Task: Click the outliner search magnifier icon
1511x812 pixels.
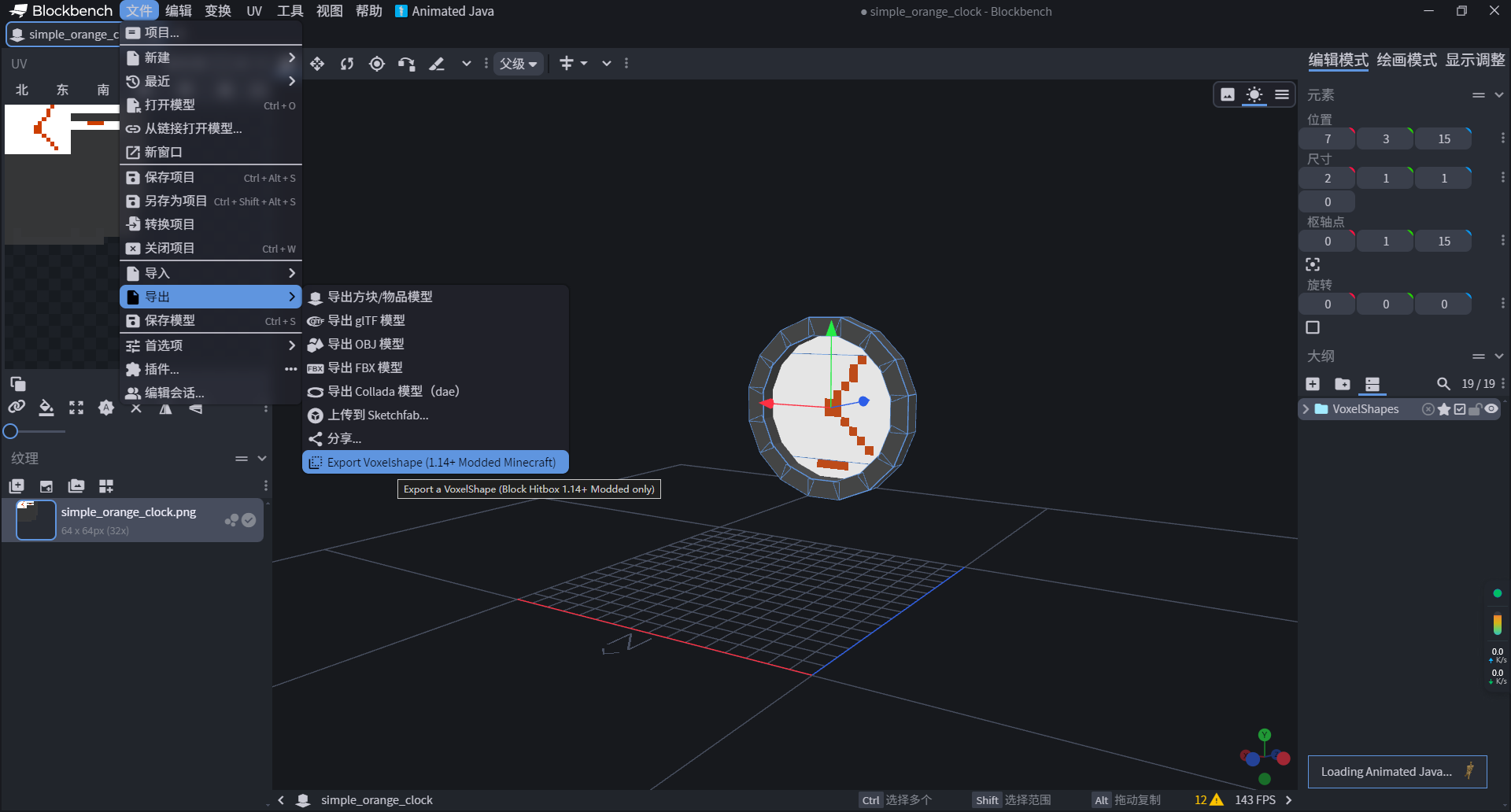Action: [x=1443, y=384]
